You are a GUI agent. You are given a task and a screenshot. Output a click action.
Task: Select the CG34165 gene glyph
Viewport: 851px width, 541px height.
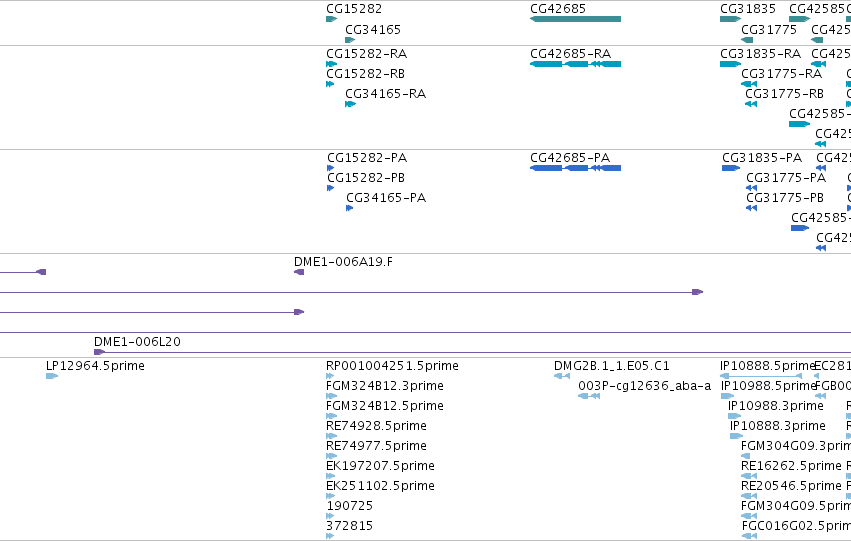click(350, 40)
